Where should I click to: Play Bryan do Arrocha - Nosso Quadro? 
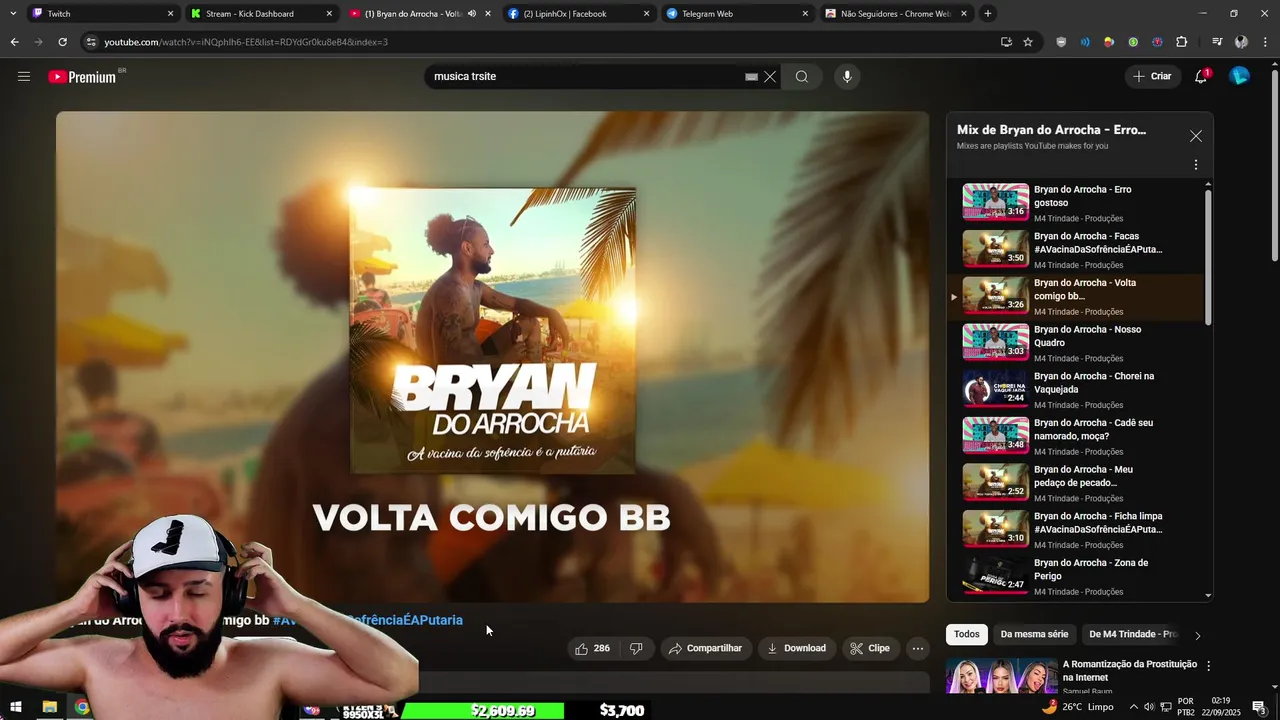tap(1075, 343)
